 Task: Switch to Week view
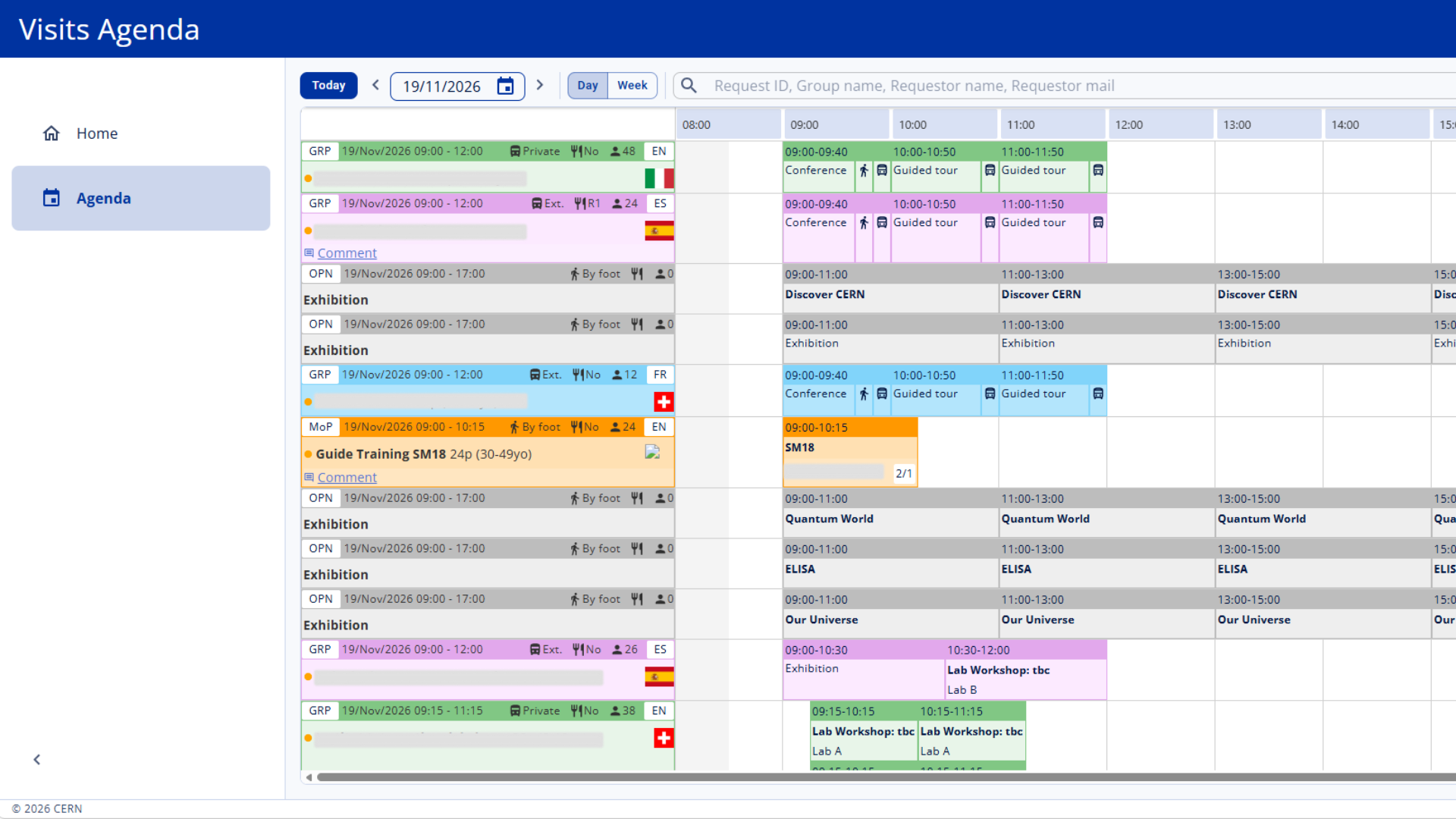click(632, 86)
